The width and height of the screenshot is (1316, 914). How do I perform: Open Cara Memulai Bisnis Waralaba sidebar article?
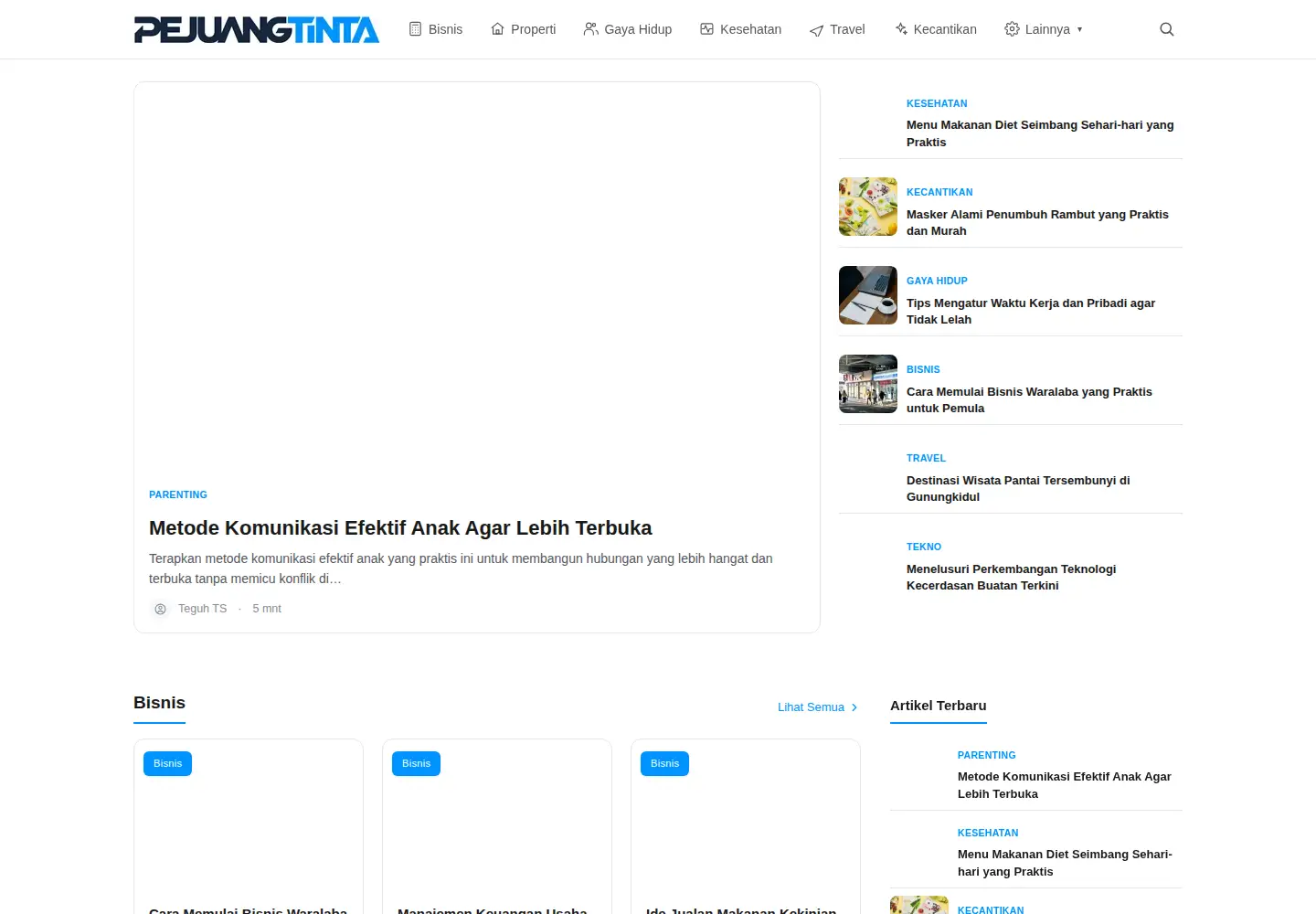coord(1029,399)
